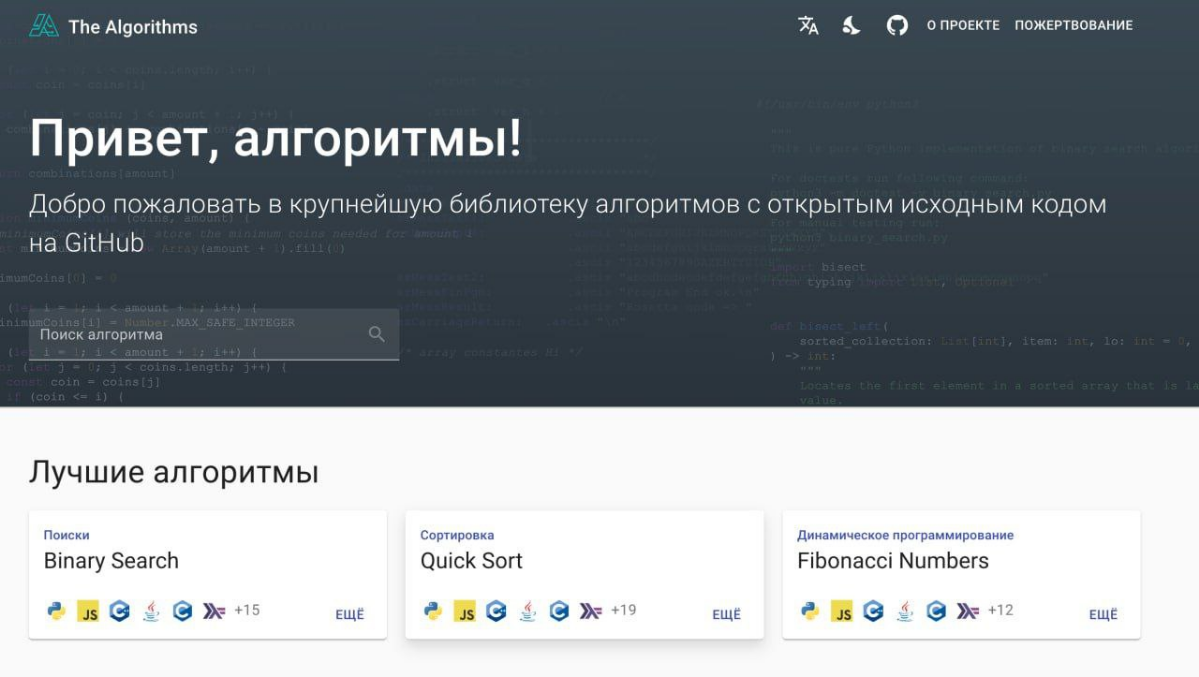Toggle dark mode with the moon icon
Image resolution: width=1199 pixels, height=677 pixels.
pyautogui.click(x=851, y=25)
